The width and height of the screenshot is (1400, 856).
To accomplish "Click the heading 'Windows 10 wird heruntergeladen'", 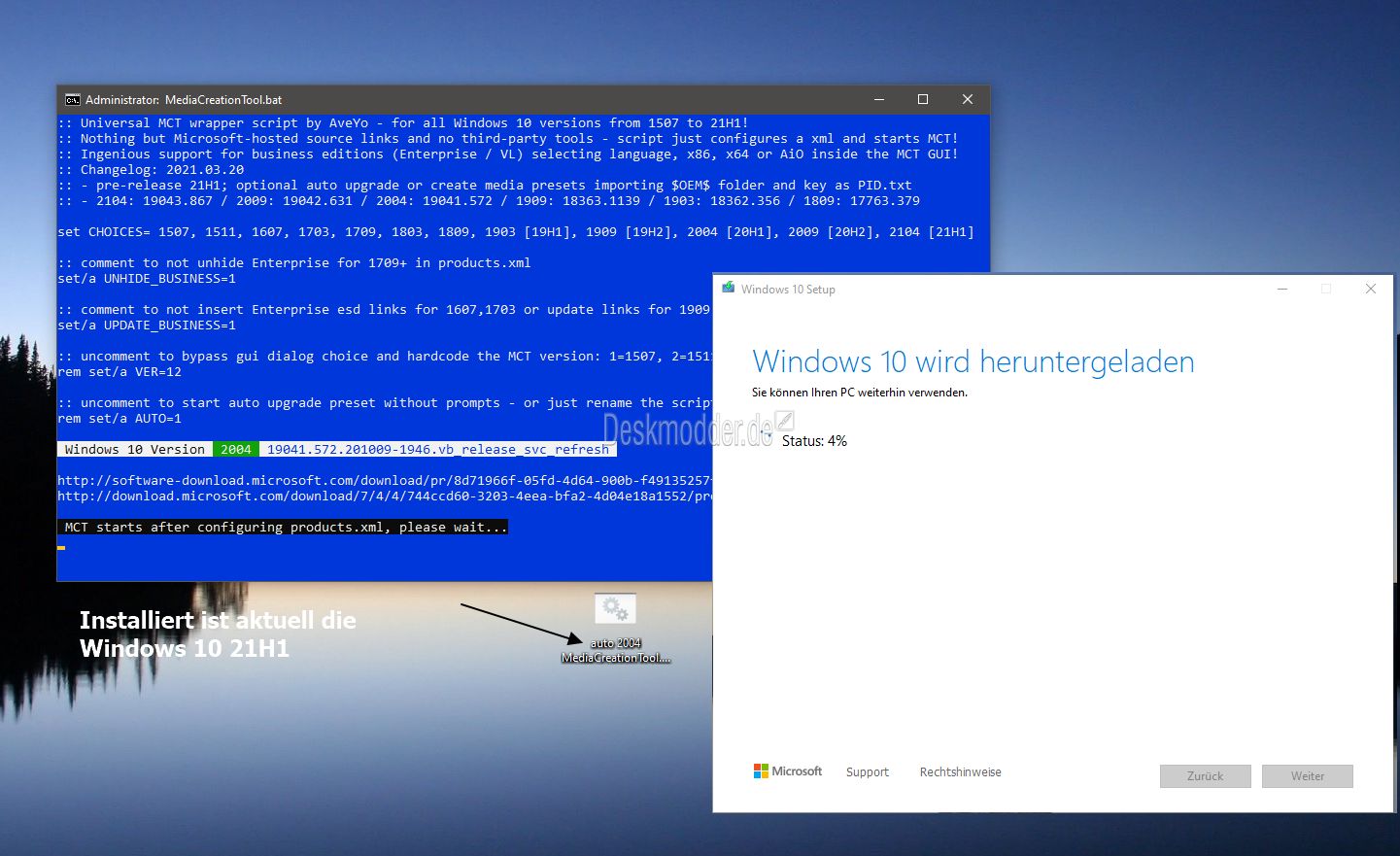I will [x=973, y=362].
